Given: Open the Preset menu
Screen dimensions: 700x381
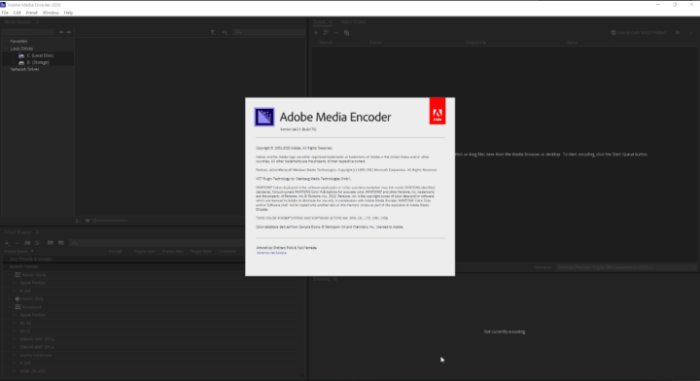Looking at the screenshot, I should [31, 13].
